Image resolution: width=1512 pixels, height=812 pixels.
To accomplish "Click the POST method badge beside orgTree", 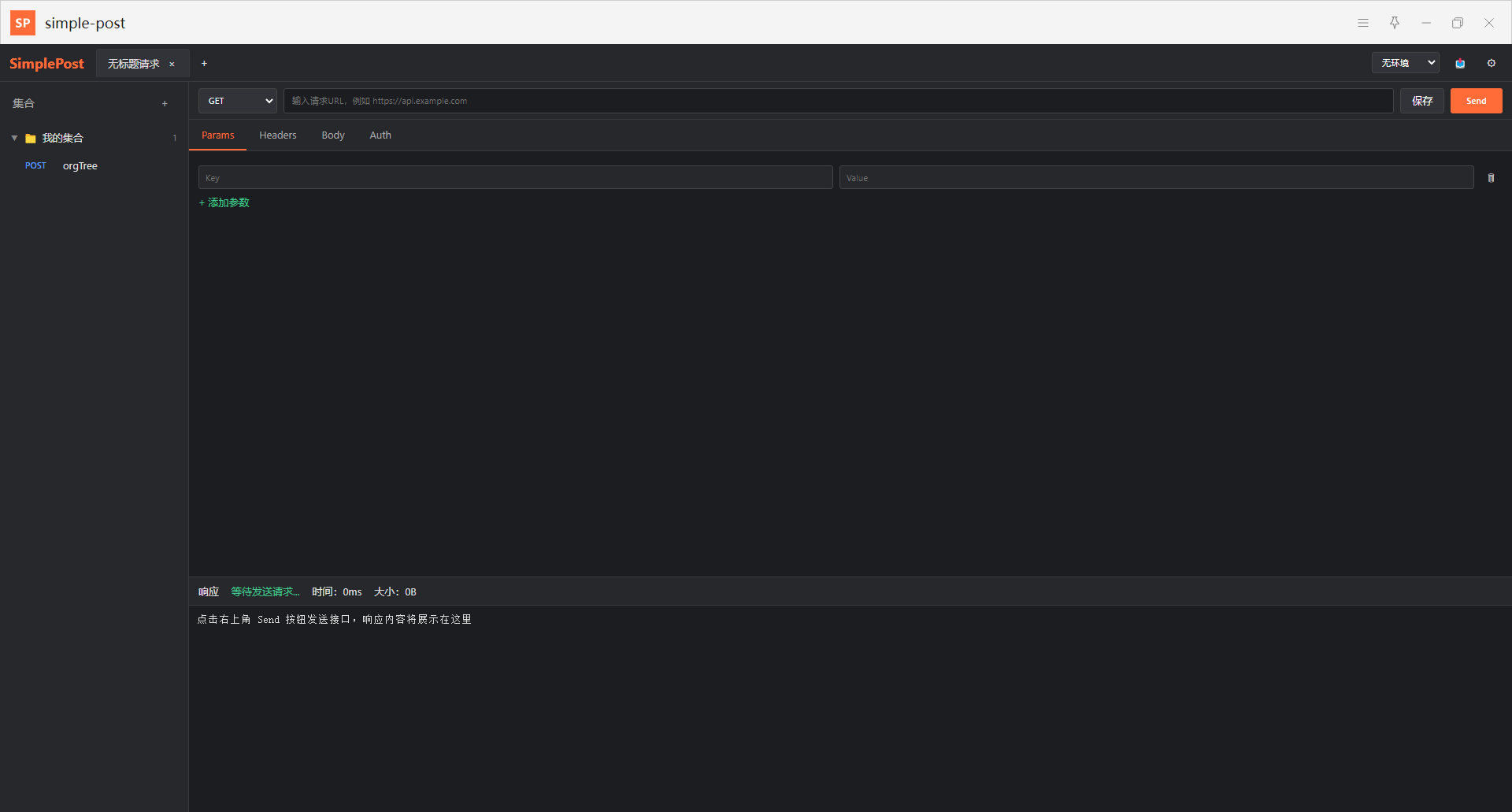I will [x=35, y=166].
